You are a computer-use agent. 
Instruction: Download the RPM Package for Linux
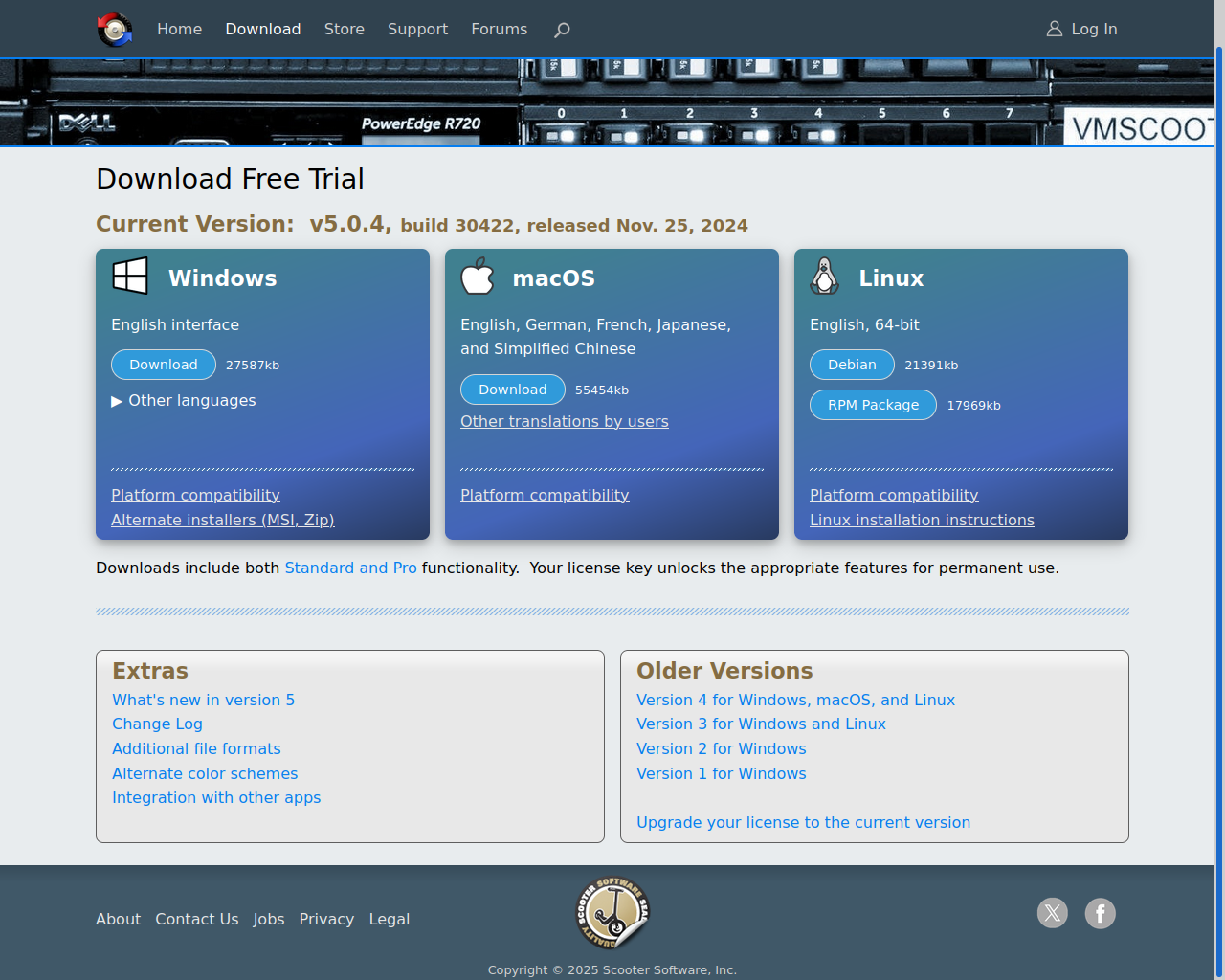click(x=874, y=405)
